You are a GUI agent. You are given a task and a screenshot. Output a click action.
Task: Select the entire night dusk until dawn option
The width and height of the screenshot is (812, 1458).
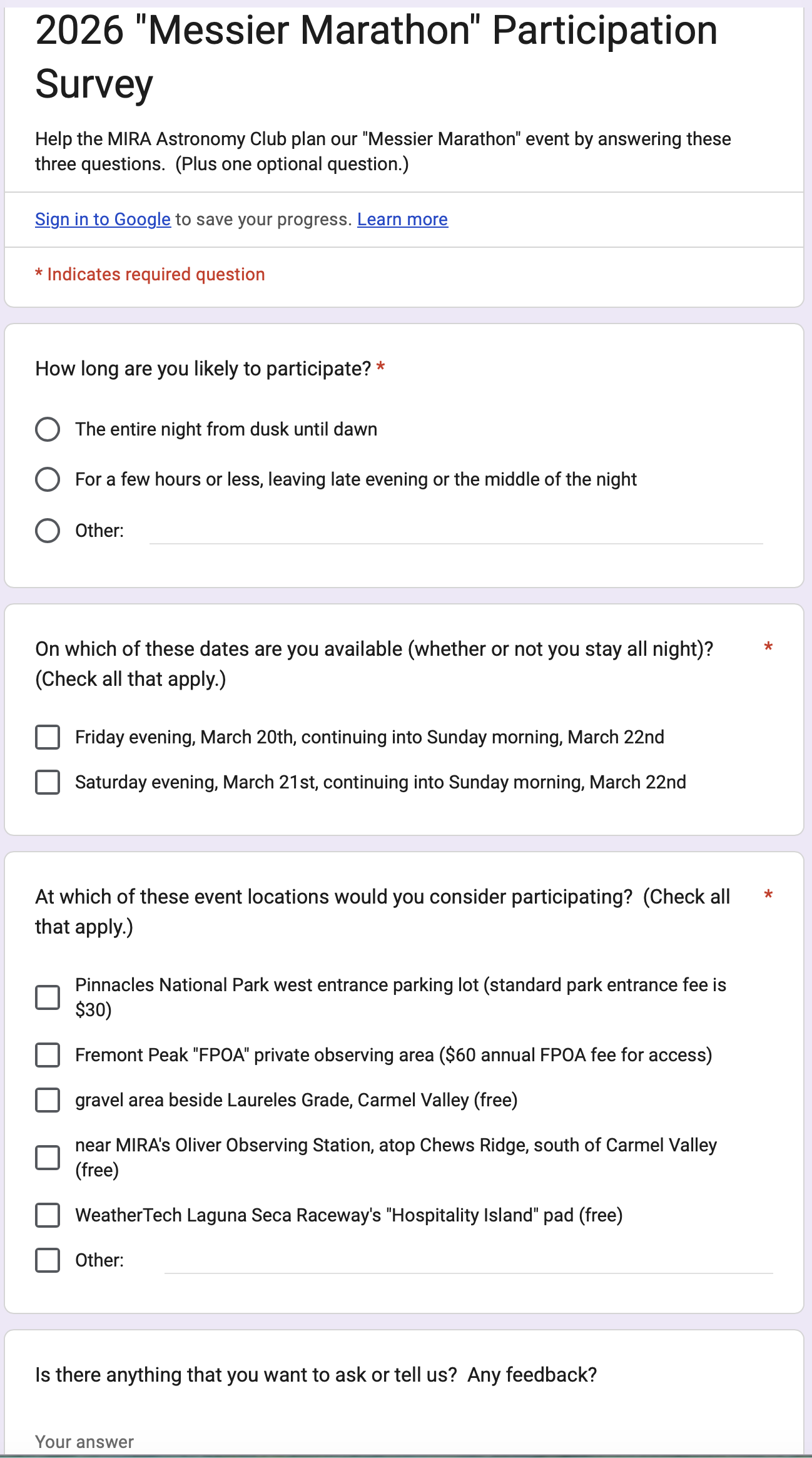tap(48, 430)
